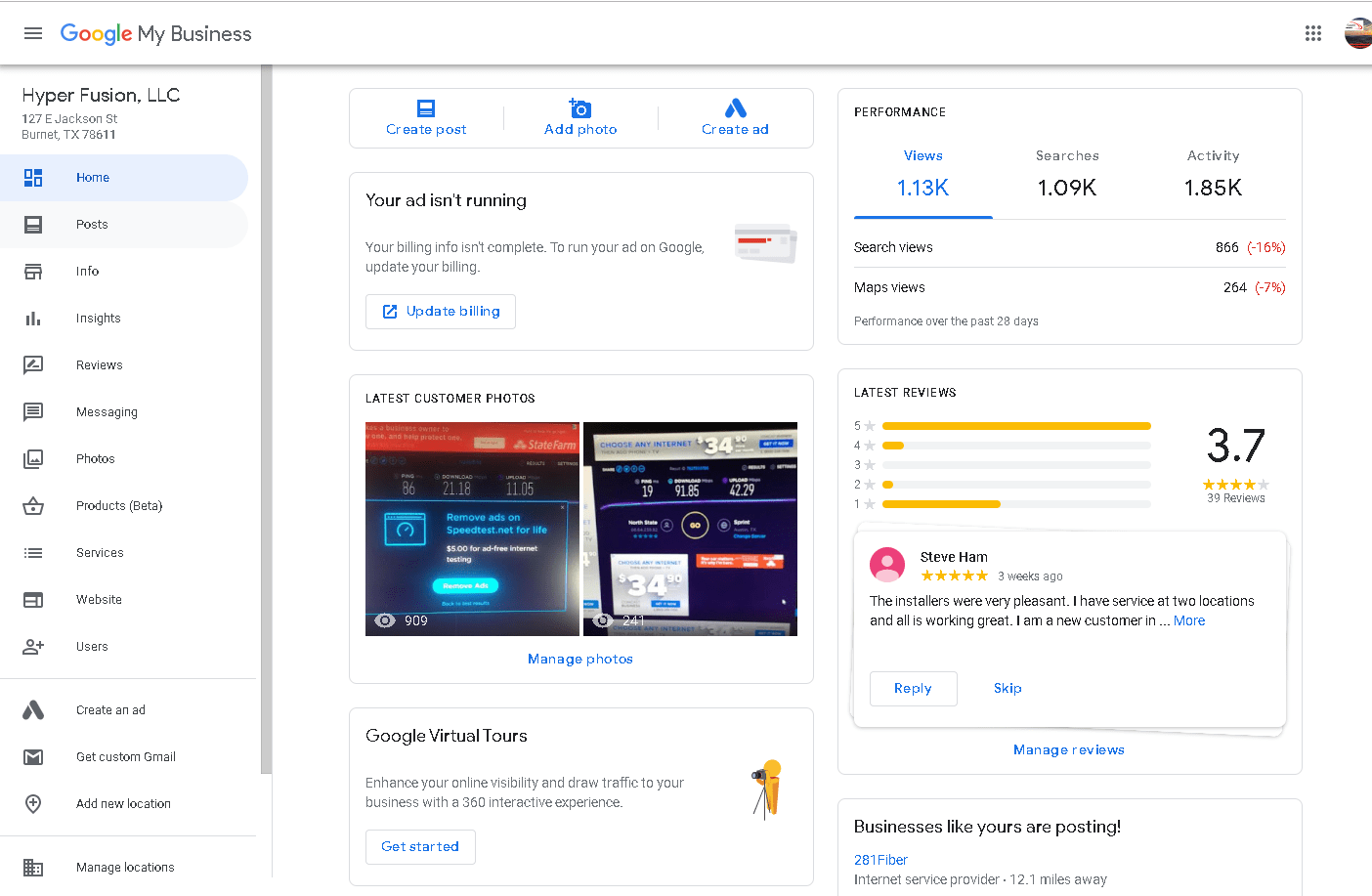The image size is (1372, 896).
Task: Open Products (Beta) in the sidebar
Action: (124, 506)
